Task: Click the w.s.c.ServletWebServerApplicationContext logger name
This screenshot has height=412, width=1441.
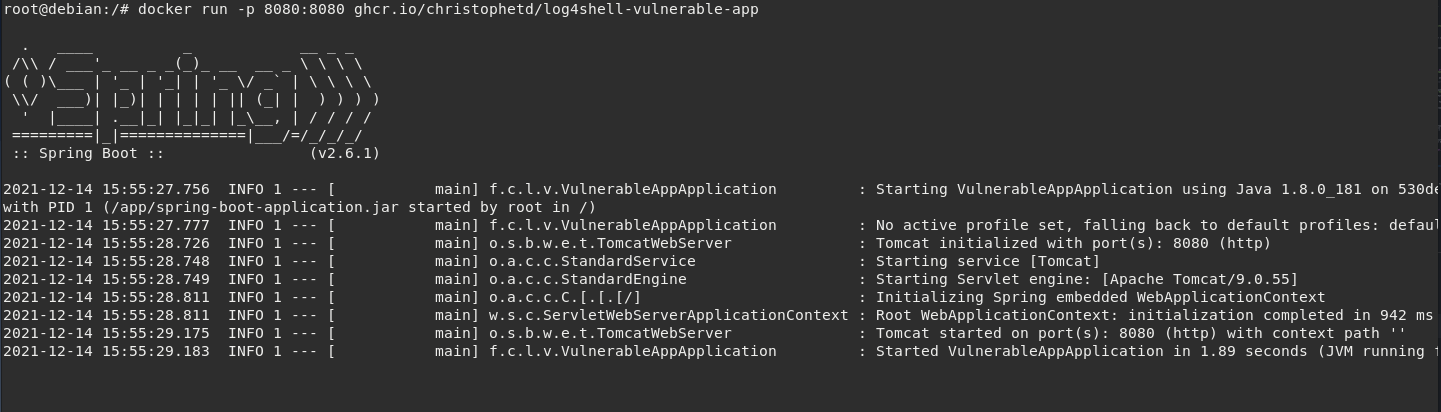Action: 668,315
